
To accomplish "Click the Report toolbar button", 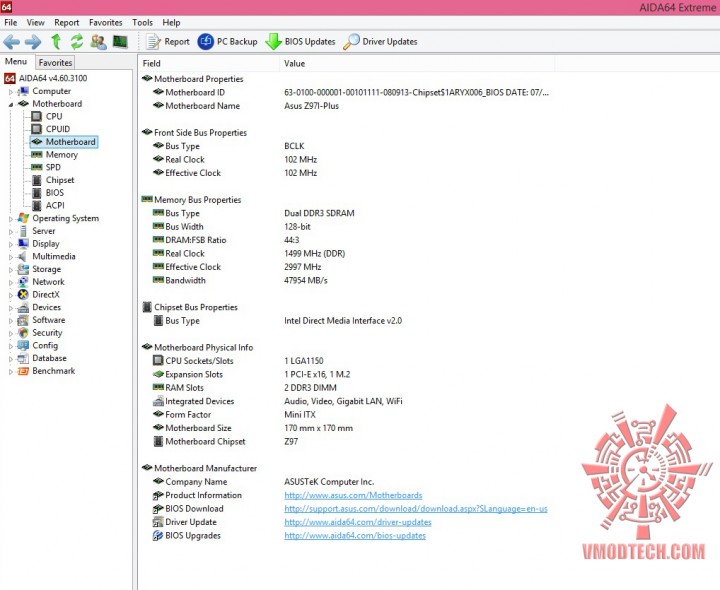I will click(168, 42).
